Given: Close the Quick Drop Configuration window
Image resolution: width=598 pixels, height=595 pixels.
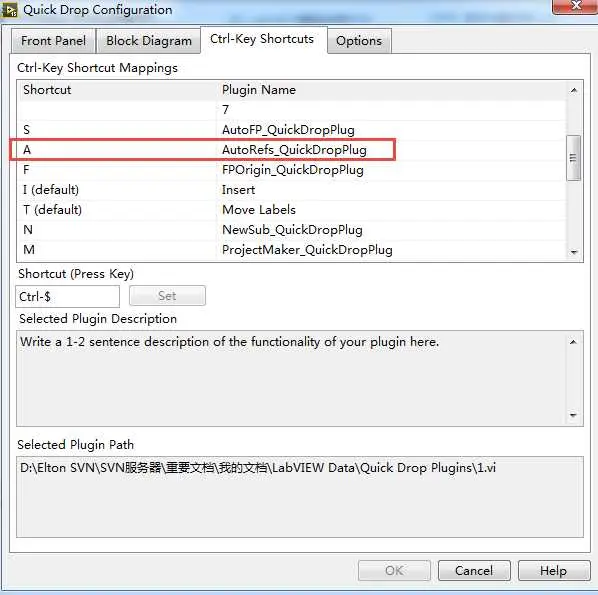Looking at the screenshot, I should point(575,6).
